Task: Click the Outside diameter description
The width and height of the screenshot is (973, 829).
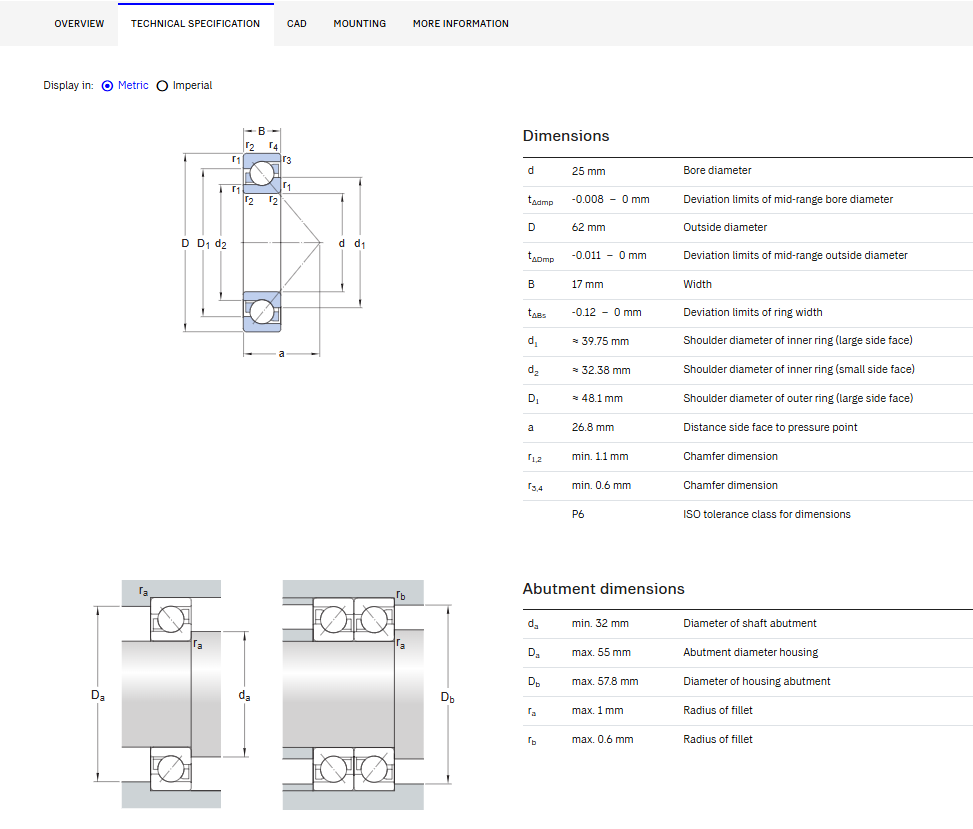Action: coord(725,228)
